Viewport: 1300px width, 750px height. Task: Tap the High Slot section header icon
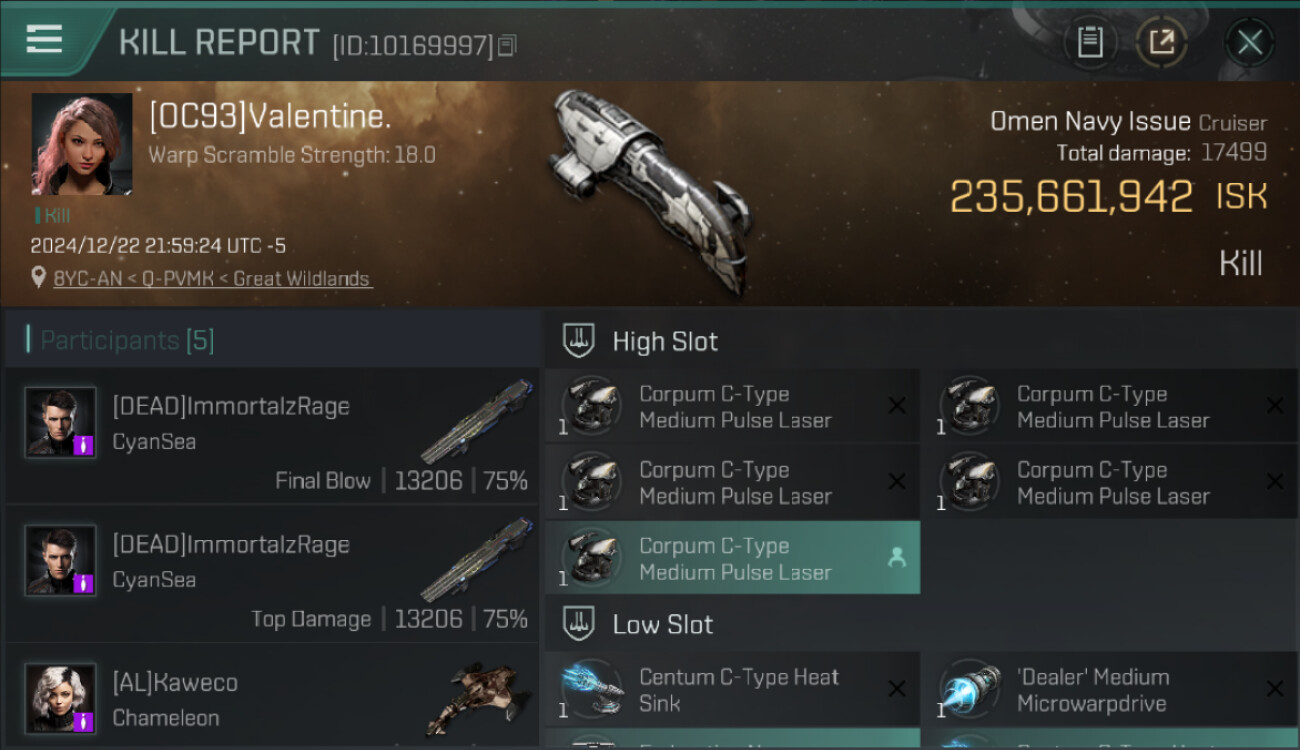click(579, 340)
